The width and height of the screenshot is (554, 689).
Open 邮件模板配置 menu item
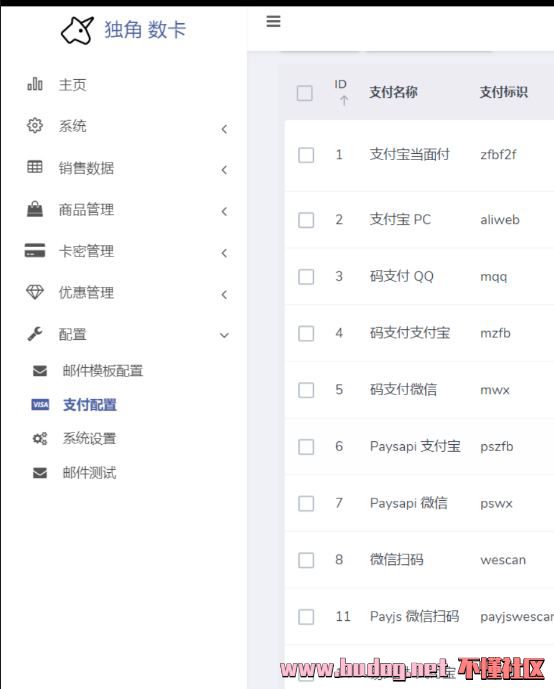click(x=103, y=371)
